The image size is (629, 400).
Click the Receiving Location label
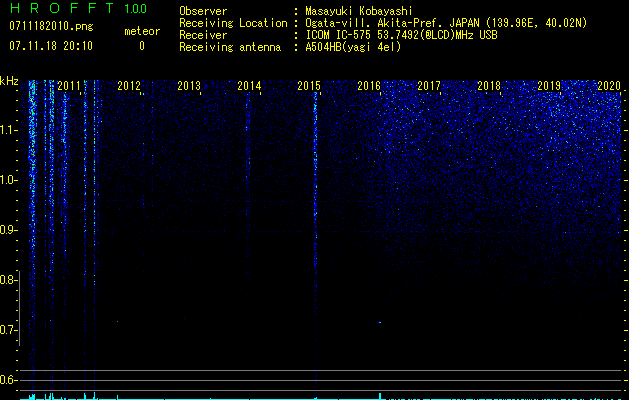coord(233,23)
